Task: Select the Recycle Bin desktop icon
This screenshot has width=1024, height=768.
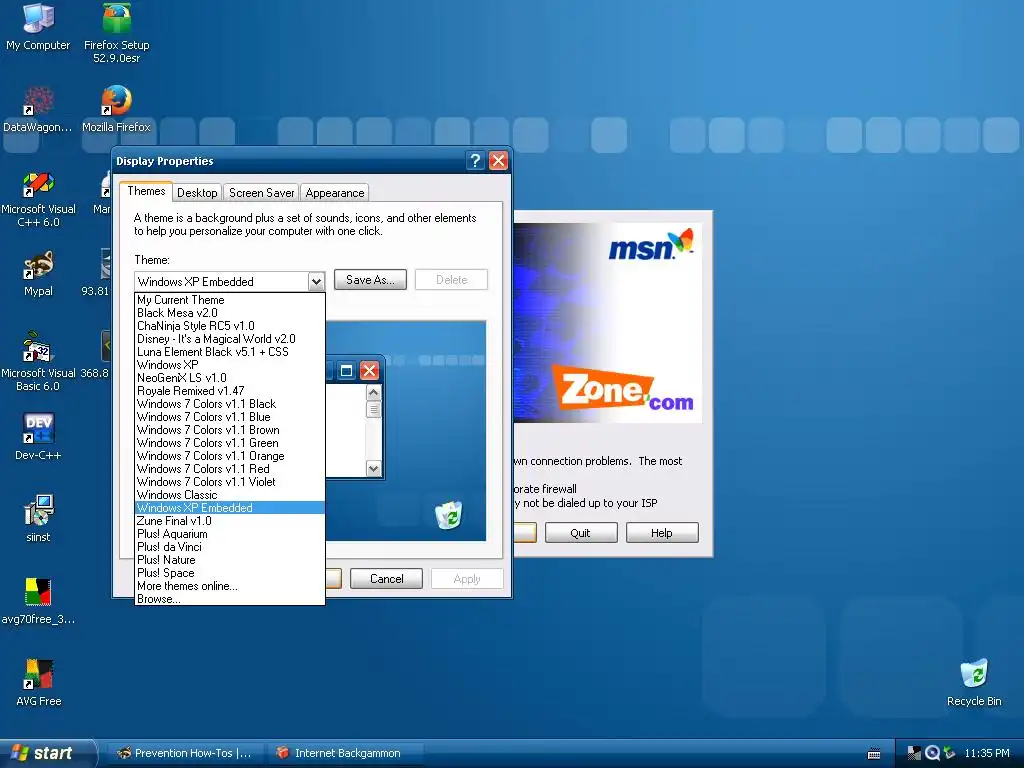Action: (974, 682)
